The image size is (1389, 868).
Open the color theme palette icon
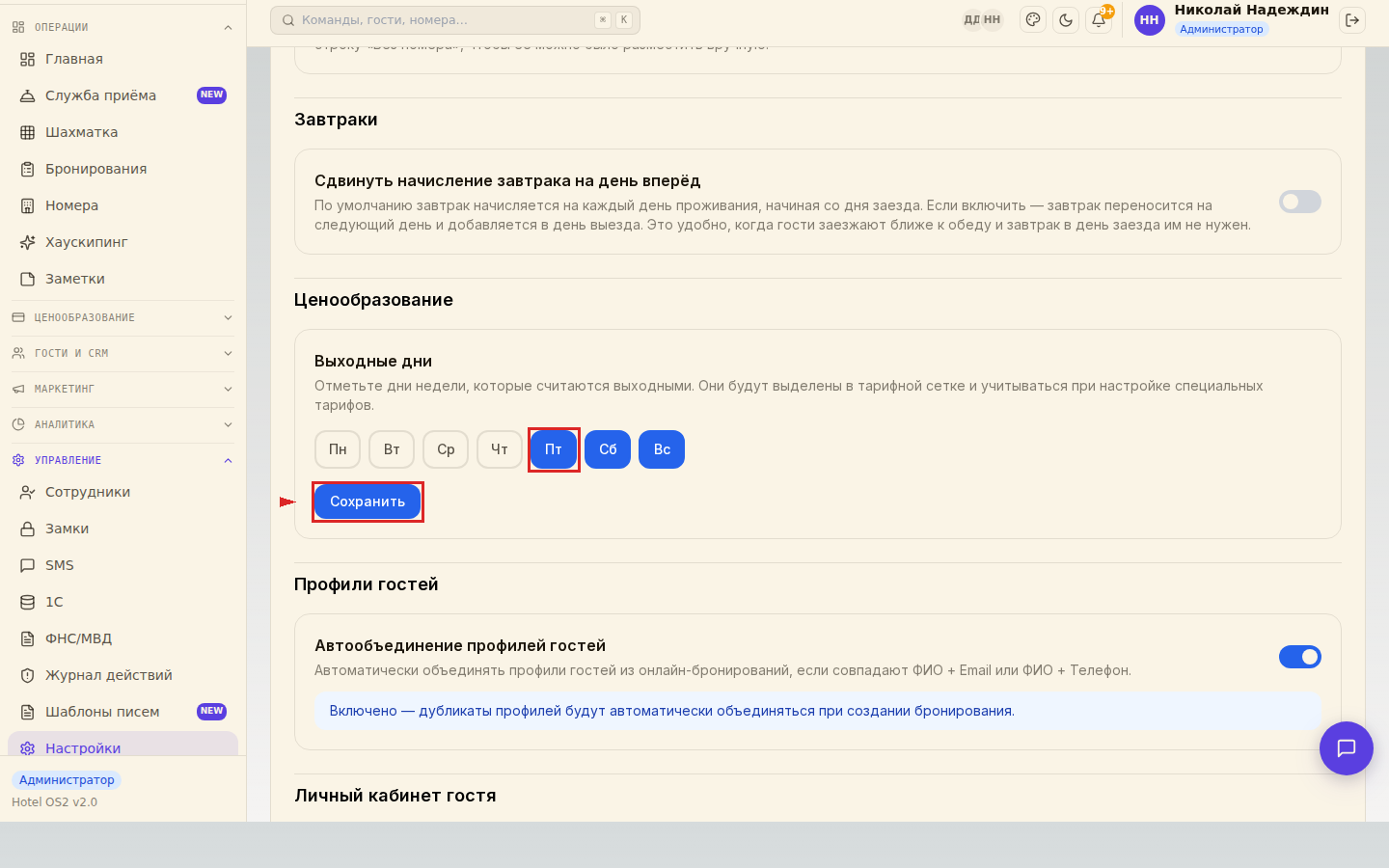1033,19
